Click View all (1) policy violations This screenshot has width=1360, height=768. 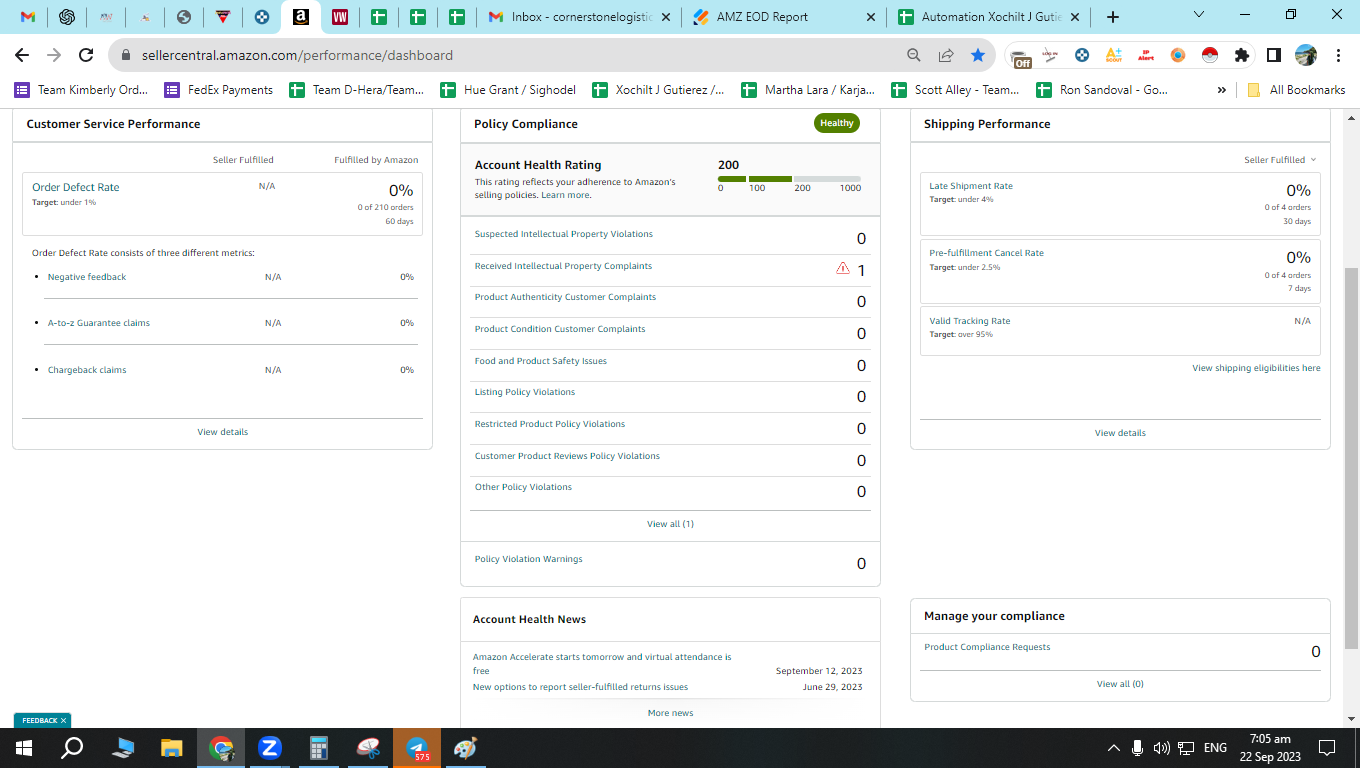670,524
